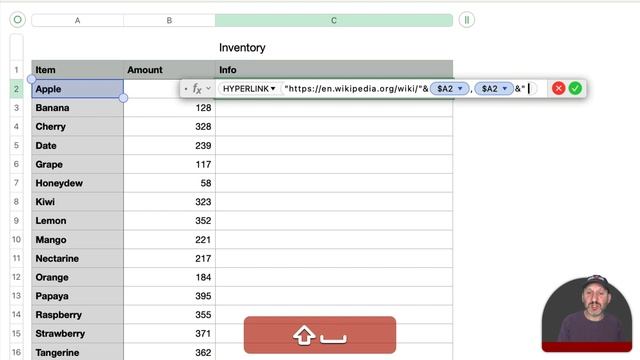
Task: Select column B header
Action: (x=169, y=20)
